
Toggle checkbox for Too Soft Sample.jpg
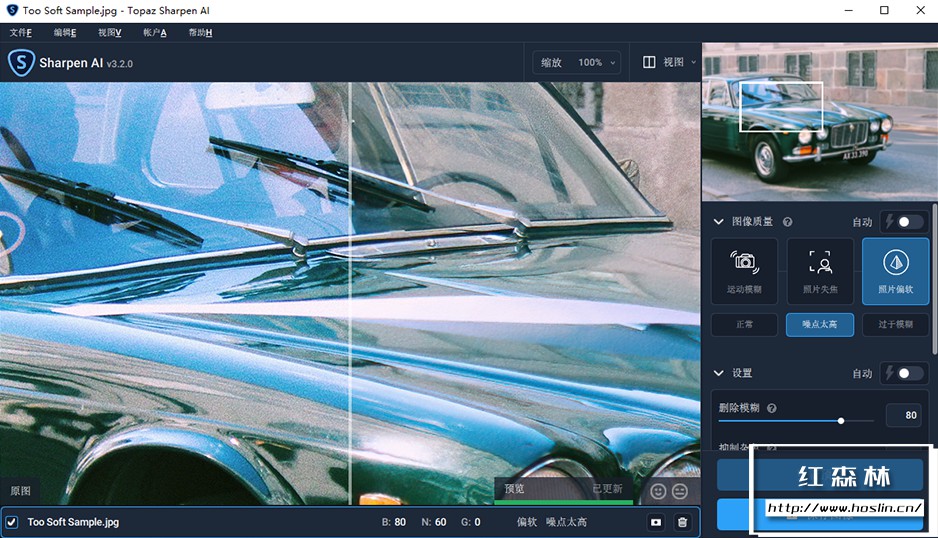coord(11,522)
